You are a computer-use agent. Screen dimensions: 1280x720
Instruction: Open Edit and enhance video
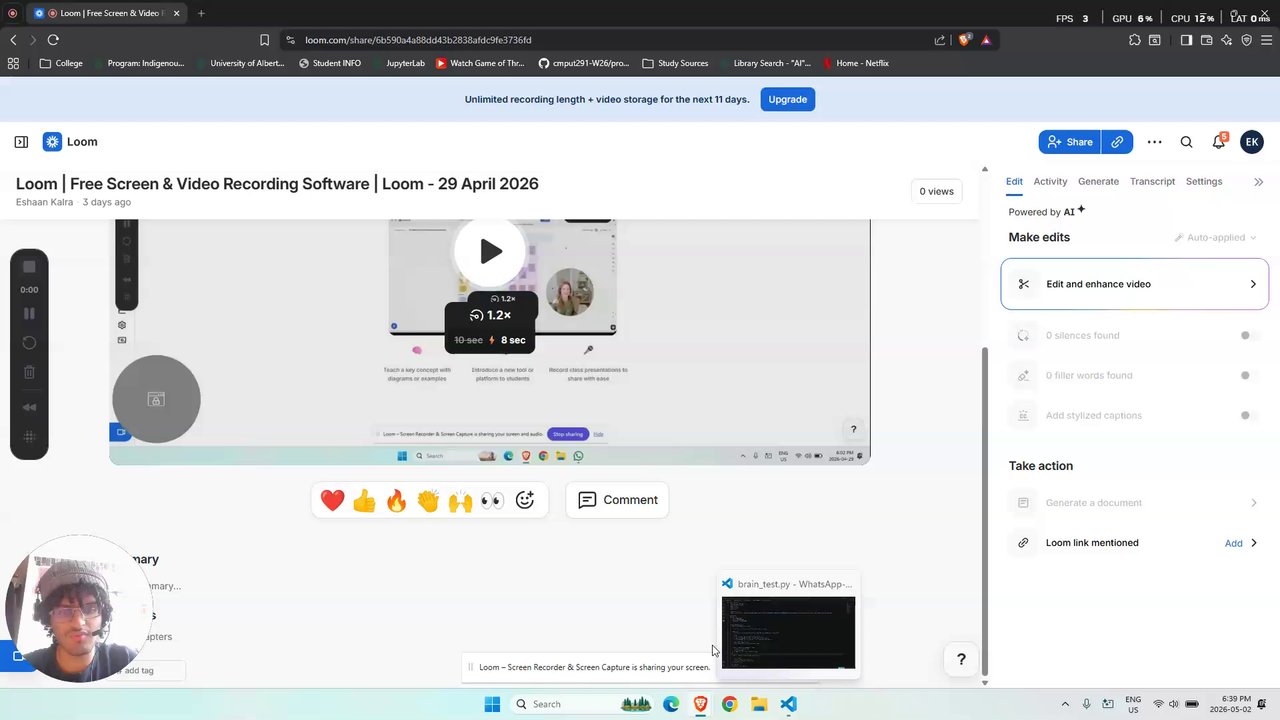tap(1135, 284)
